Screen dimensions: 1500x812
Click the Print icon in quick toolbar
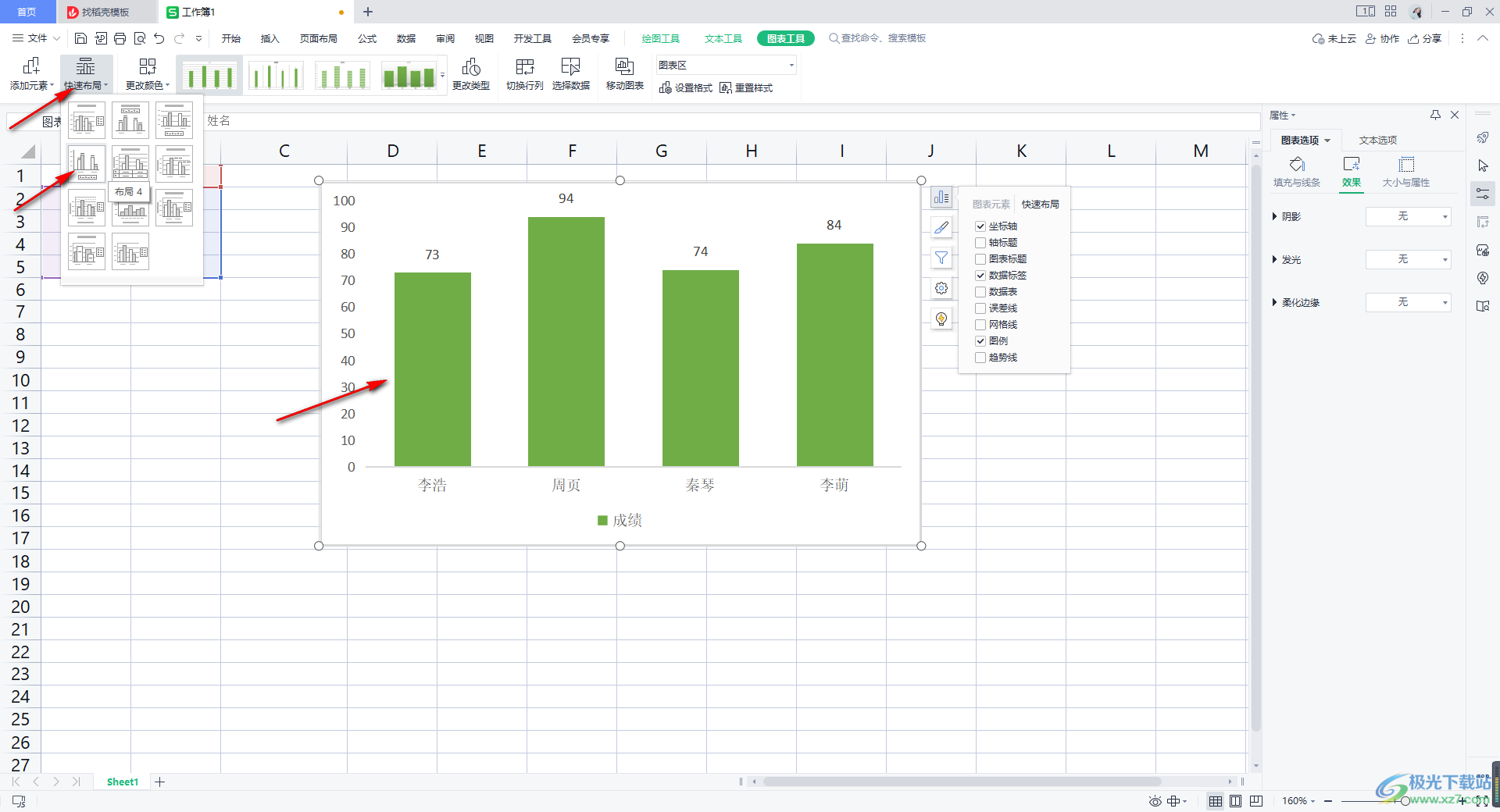(x=120, y=38)
